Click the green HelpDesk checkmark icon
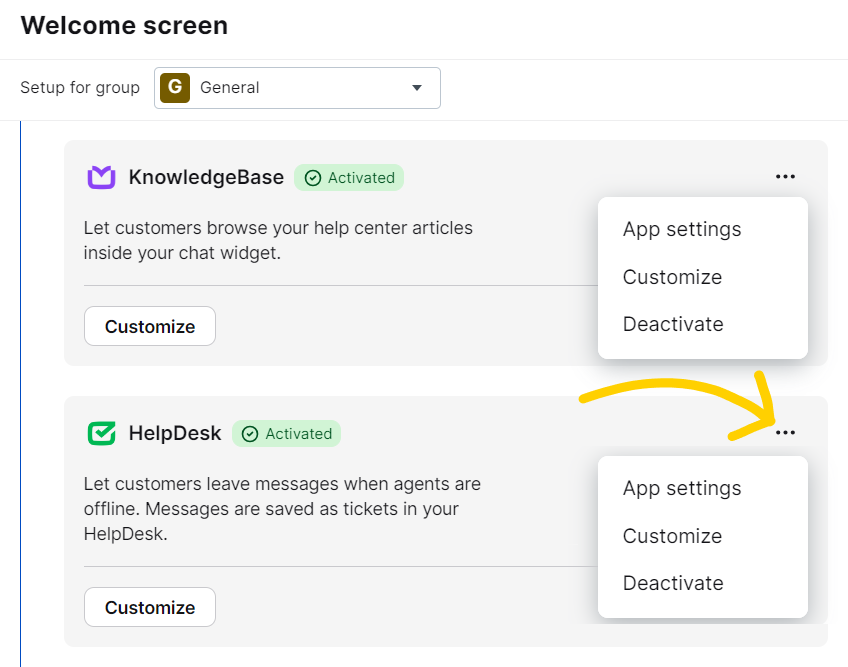Screen dimensions: 848x667 (x=101, y=433)
